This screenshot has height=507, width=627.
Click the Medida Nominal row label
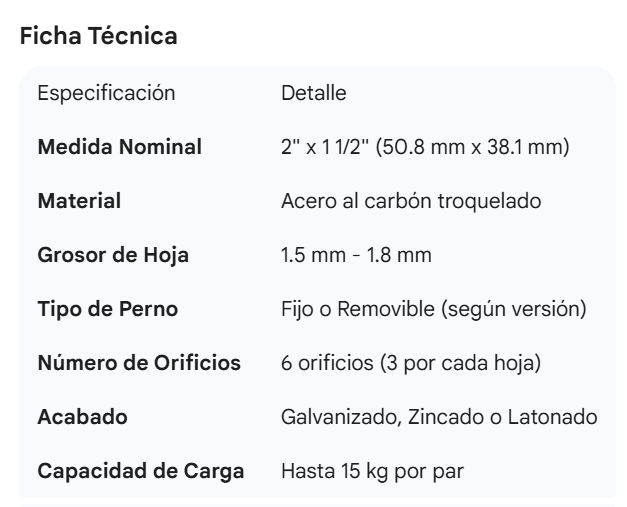coord(119,147)
